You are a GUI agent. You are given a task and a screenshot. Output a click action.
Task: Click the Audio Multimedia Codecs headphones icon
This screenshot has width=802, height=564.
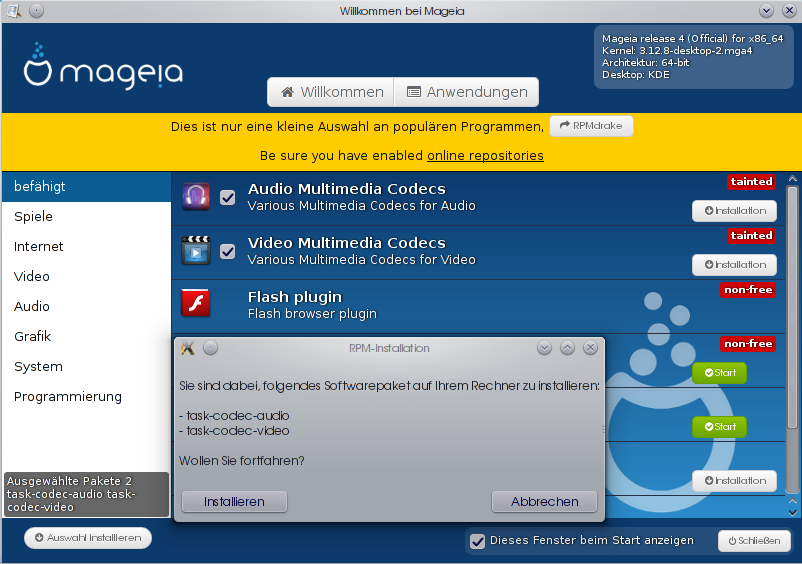[x=196, y=197]
